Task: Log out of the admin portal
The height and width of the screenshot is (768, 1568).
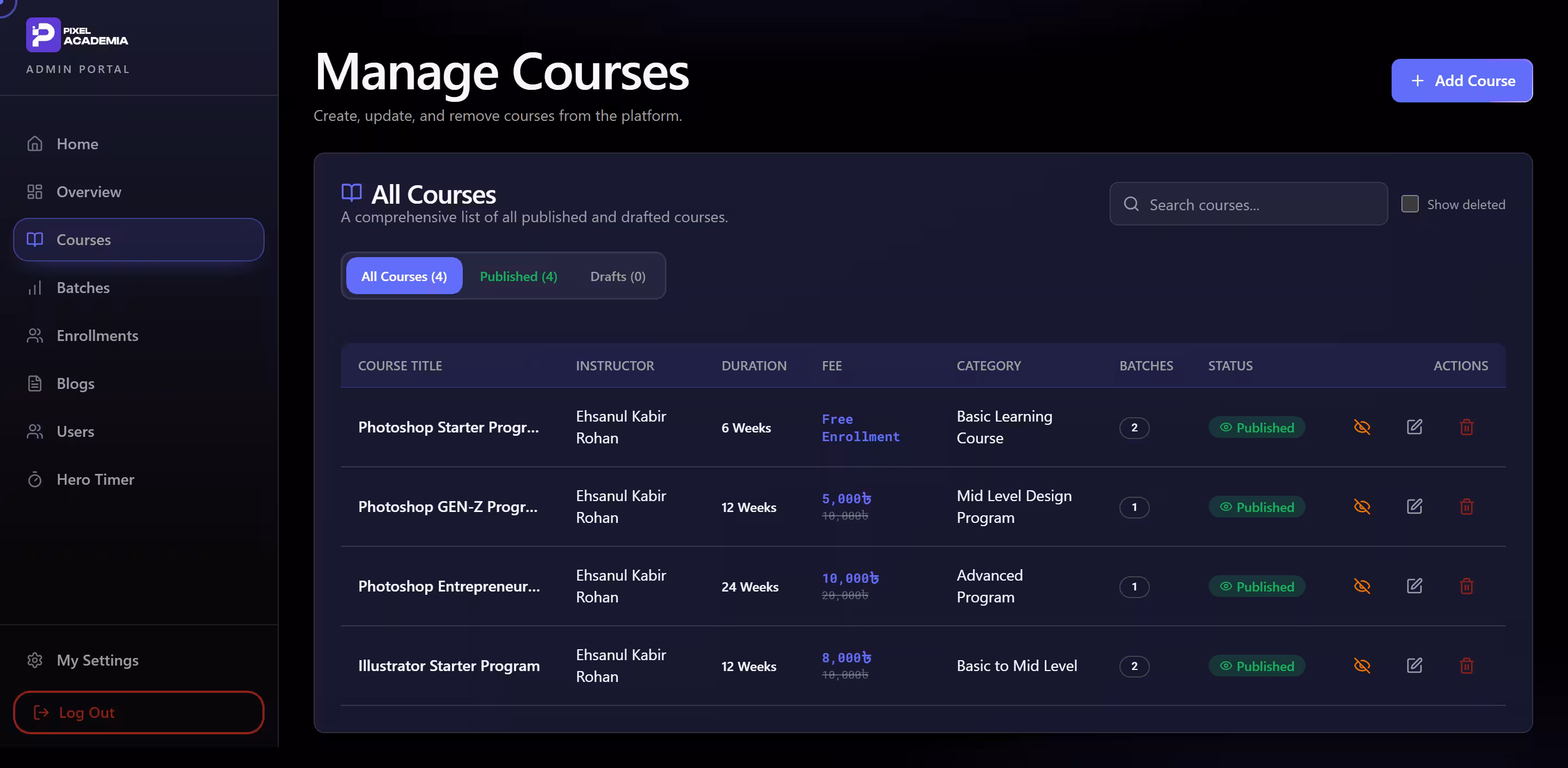Action: pyautogui.click(x=139, y=712)
